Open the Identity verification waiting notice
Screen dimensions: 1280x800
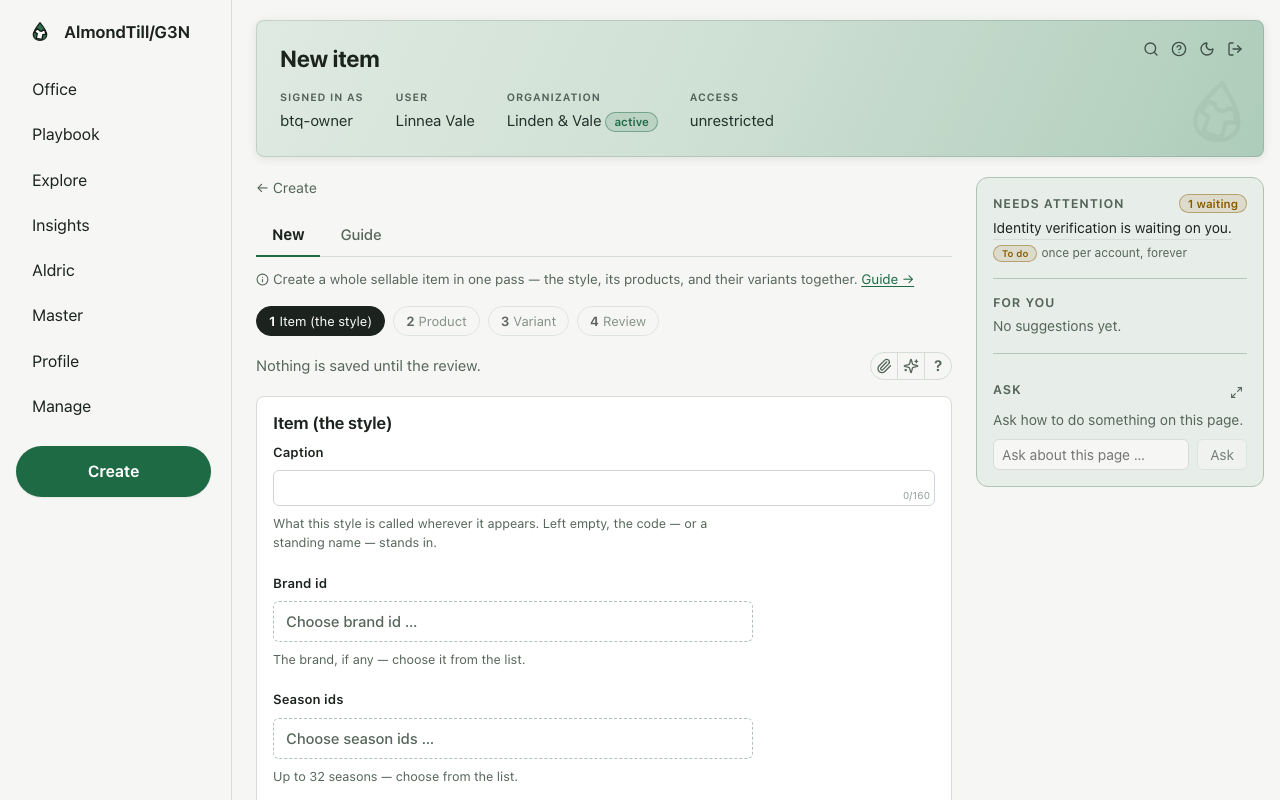(1112, 228)
